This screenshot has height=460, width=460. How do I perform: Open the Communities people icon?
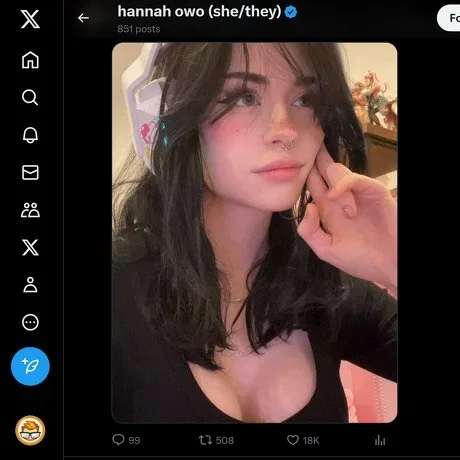tap(30, 210)
